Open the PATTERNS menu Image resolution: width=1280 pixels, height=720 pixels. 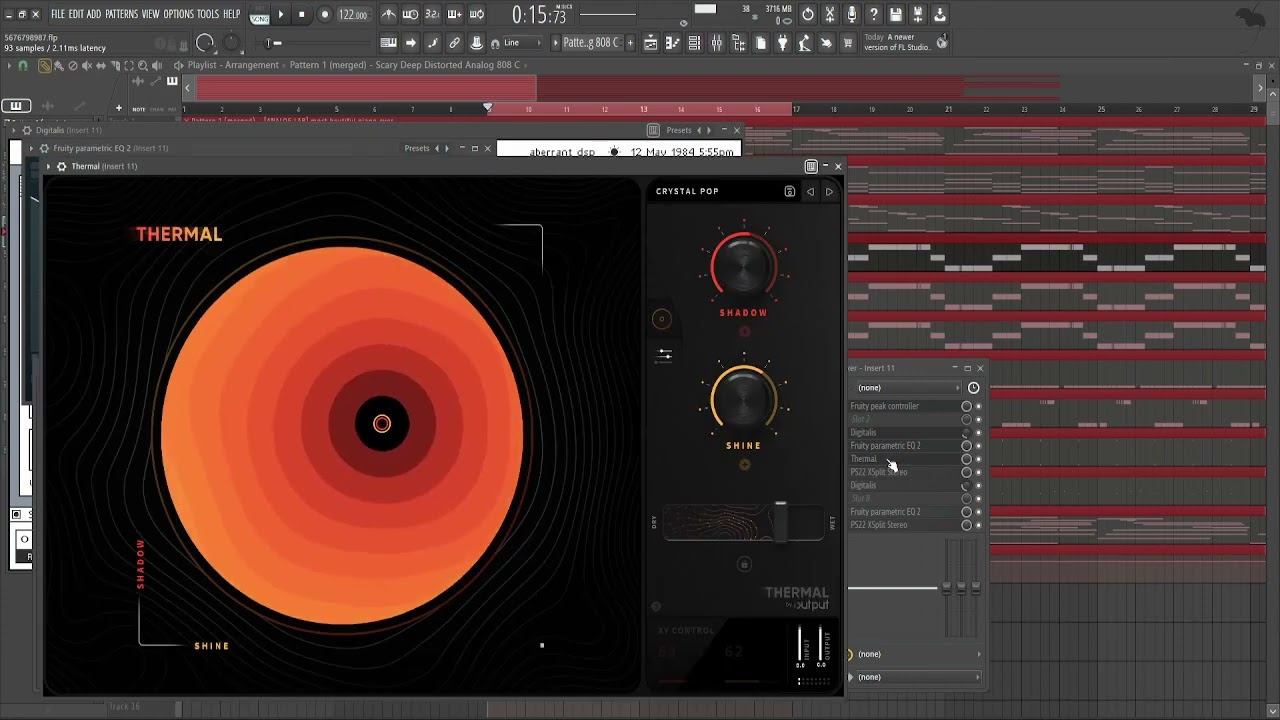[121, 14]
